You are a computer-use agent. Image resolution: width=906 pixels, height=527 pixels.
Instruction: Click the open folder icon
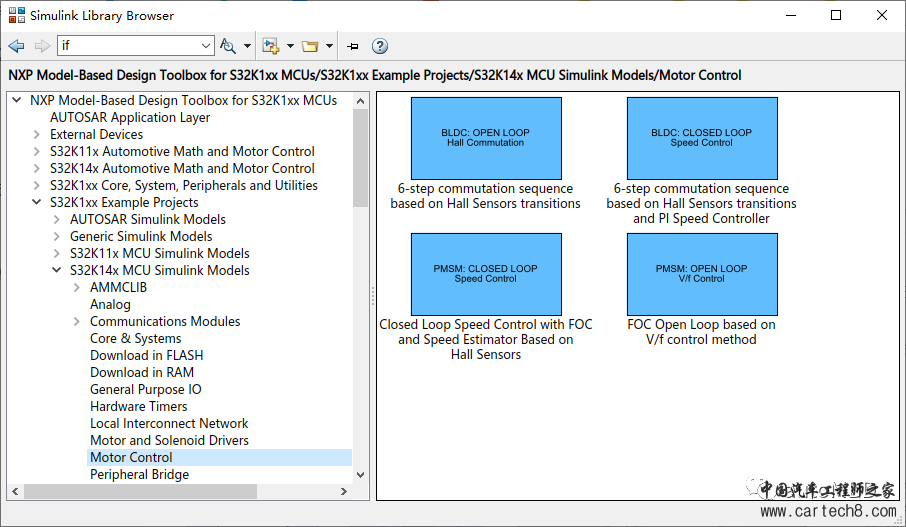pos(310,46)
